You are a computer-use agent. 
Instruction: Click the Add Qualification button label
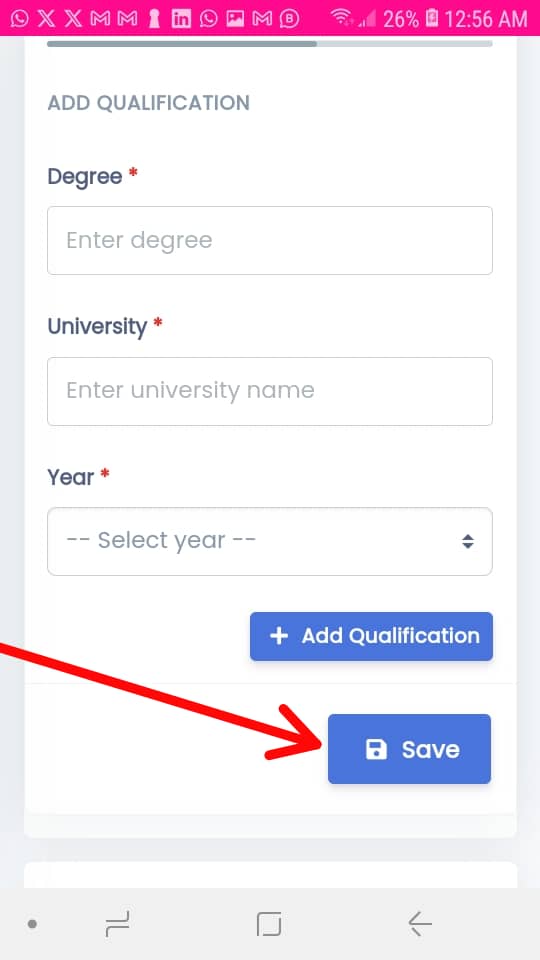click(x=391, y=636)
